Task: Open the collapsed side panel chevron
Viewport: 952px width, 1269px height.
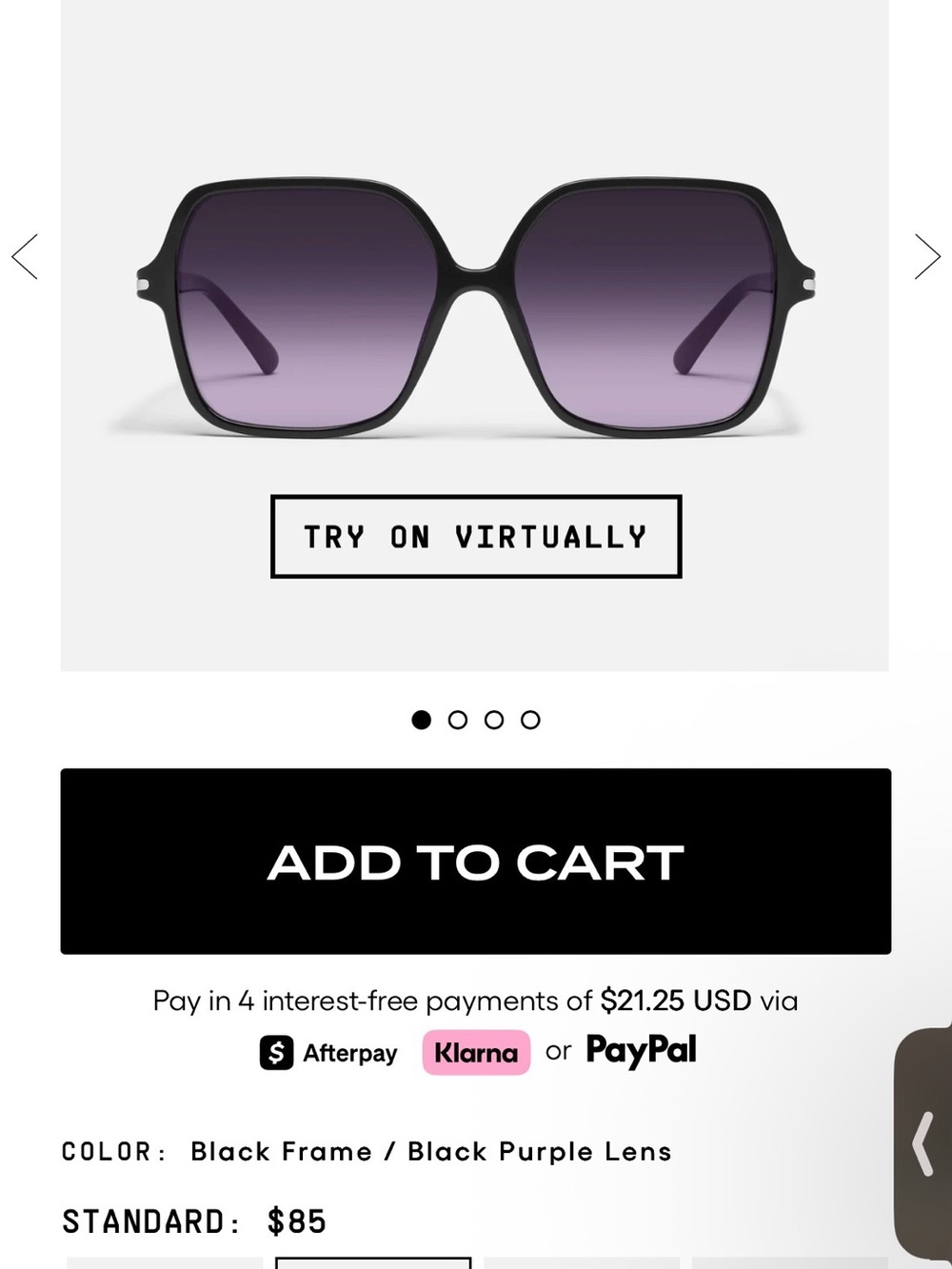Action: point(923,1143)
